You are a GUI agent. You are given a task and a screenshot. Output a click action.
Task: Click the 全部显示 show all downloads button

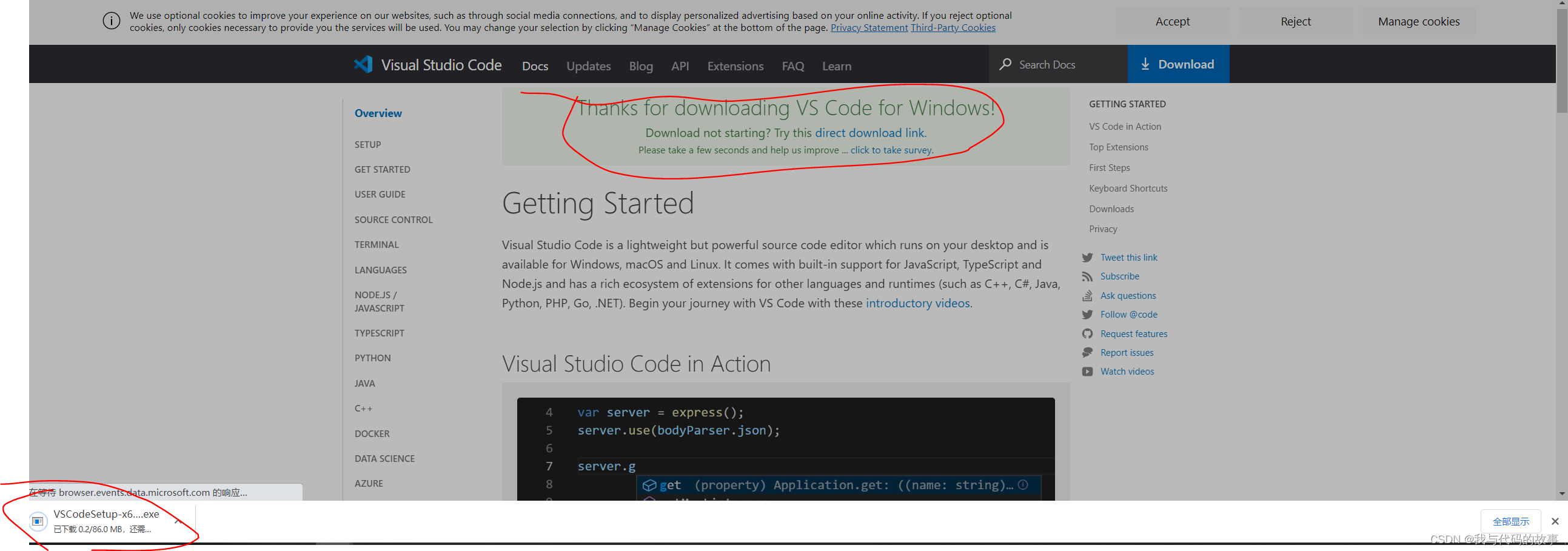(x=1510, y=521)
